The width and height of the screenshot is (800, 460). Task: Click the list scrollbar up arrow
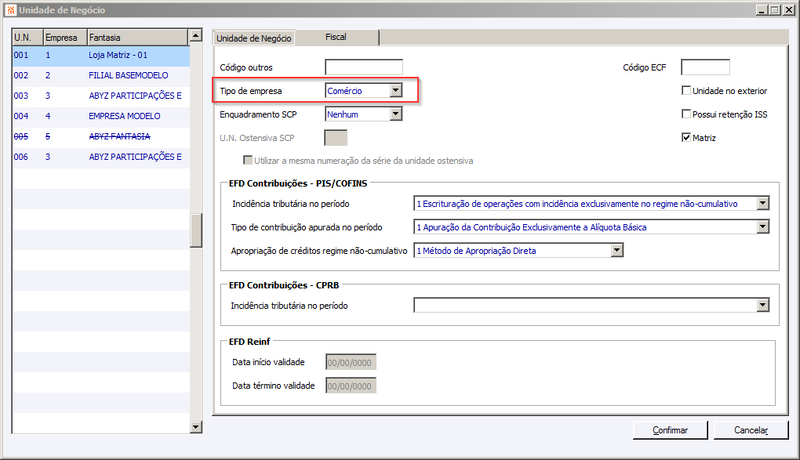click(x=196, y=36)
